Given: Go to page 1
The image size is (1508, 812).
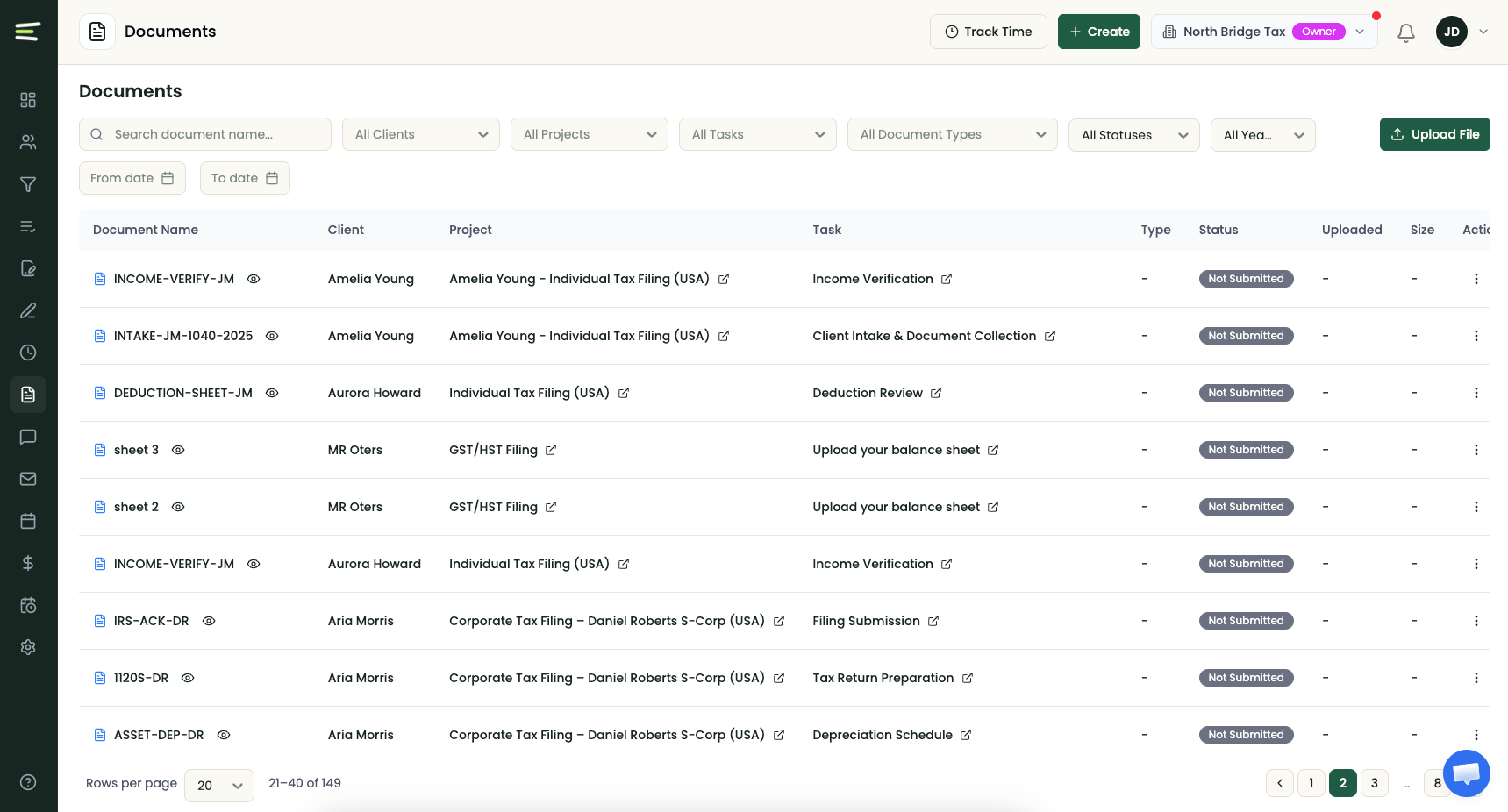Looking at the screenshot, I should [x=1311, y=783].
